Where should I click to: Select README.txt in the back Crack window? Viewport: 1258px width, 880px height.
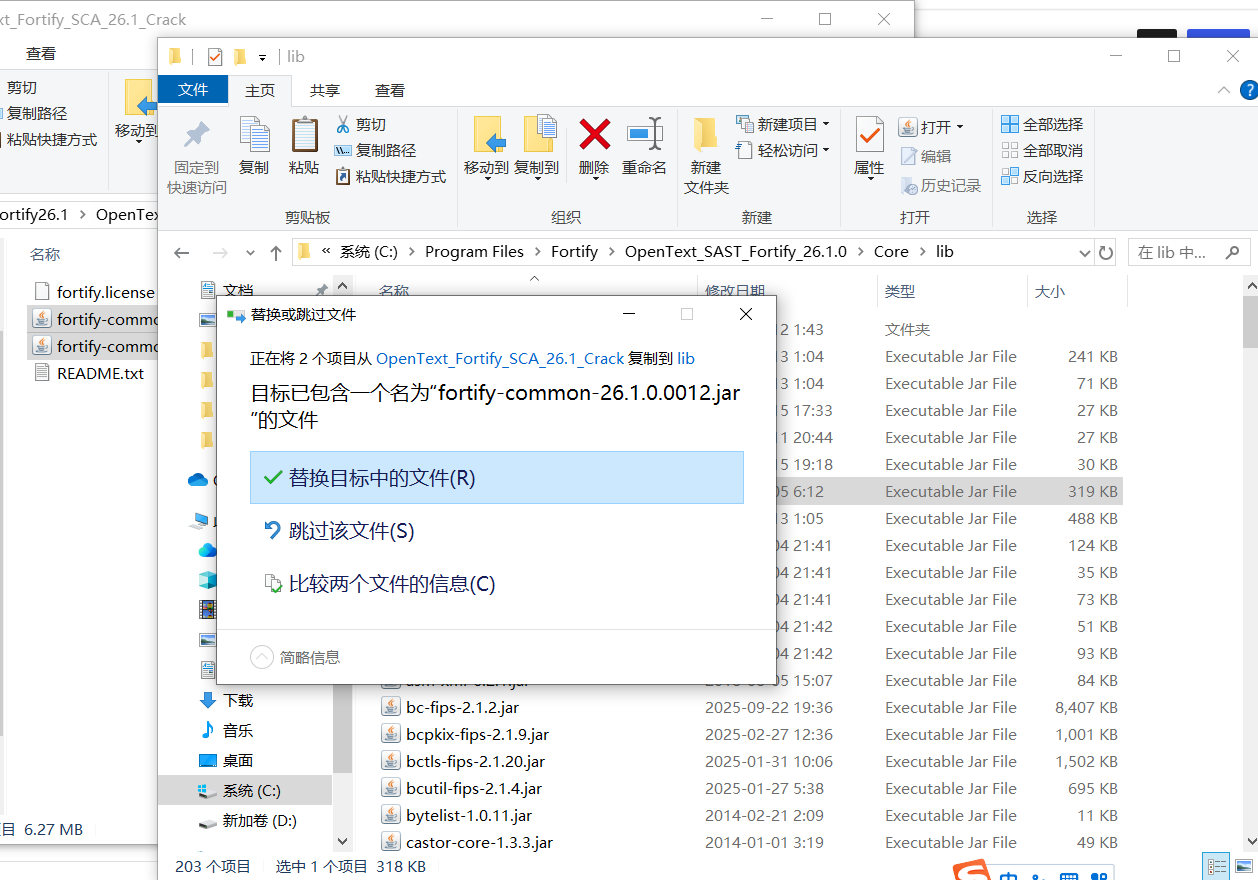(100, 373)
